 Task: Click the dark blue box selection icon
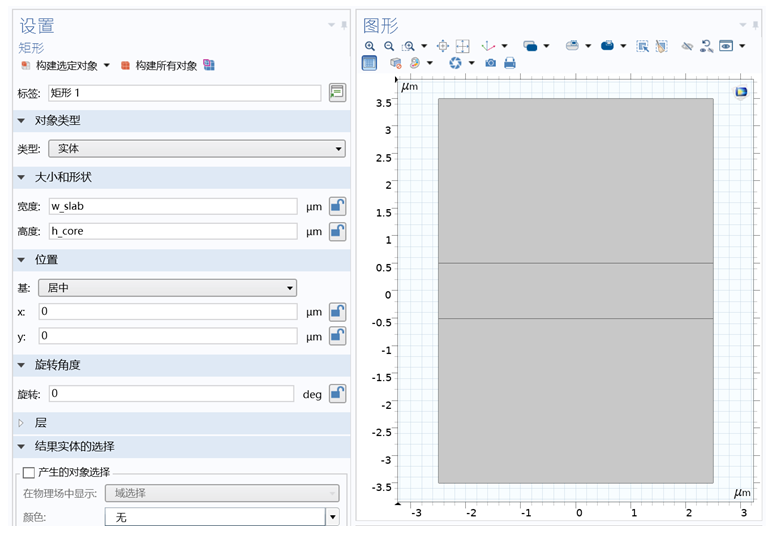pyautogui.click(x=607, y=46)
